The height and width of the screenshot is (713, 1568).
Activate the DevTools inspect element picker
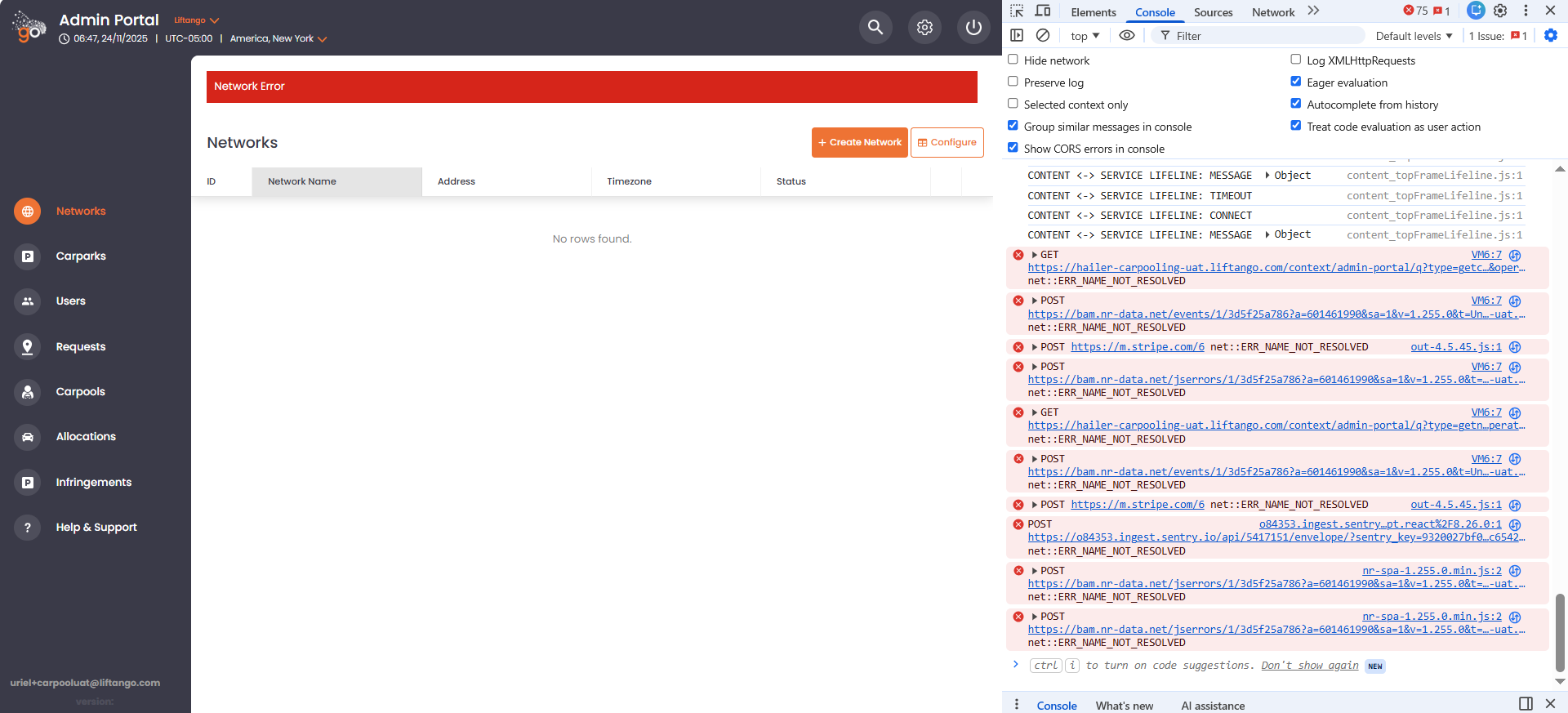point(1017,11)
